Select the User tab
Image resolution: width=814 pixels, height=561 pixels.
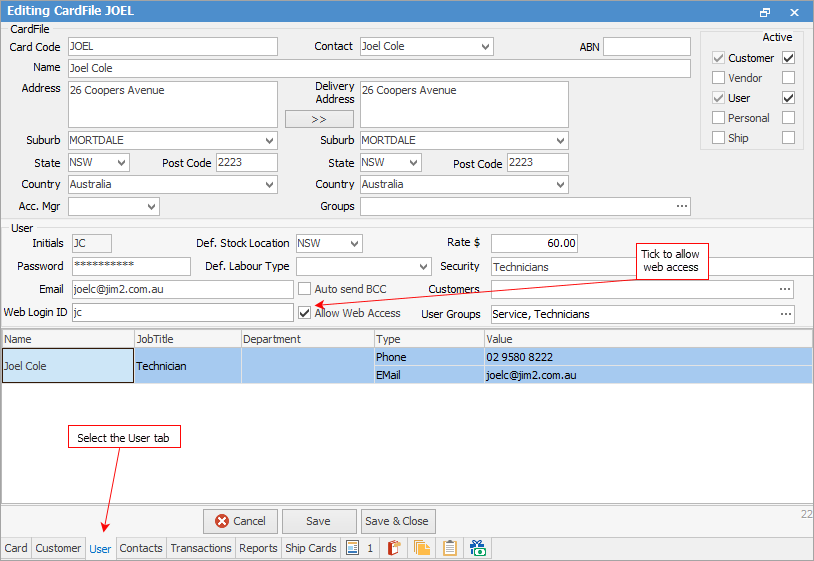100,548
